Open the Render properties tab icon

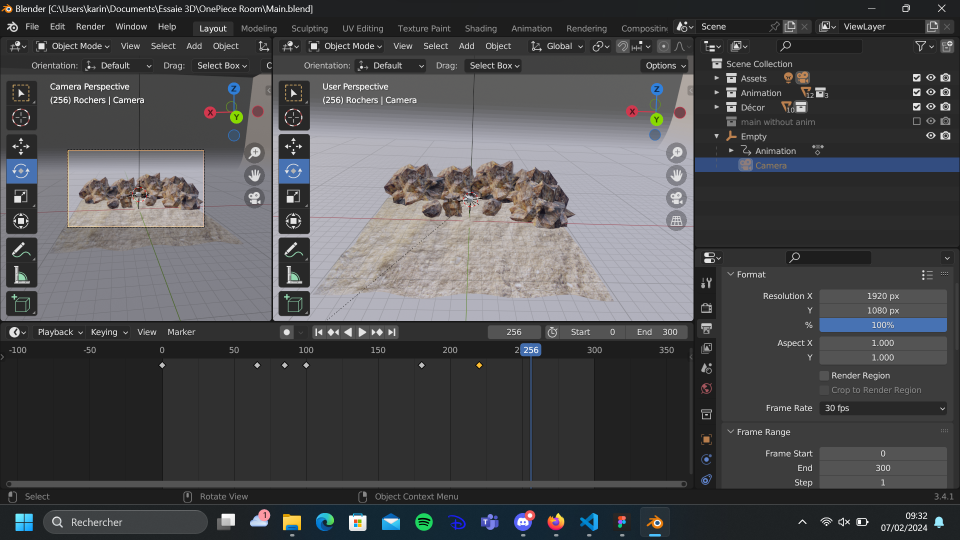pos(707,307)
